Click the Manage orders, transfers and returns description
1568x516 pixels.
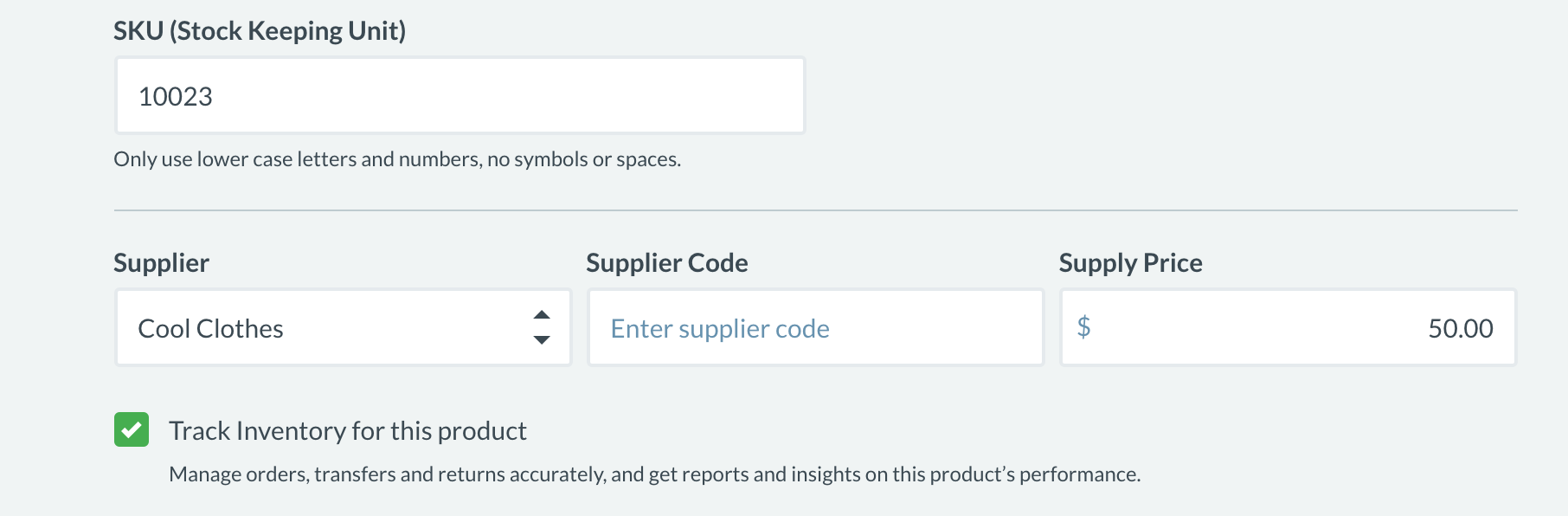[x=654, y=474]
